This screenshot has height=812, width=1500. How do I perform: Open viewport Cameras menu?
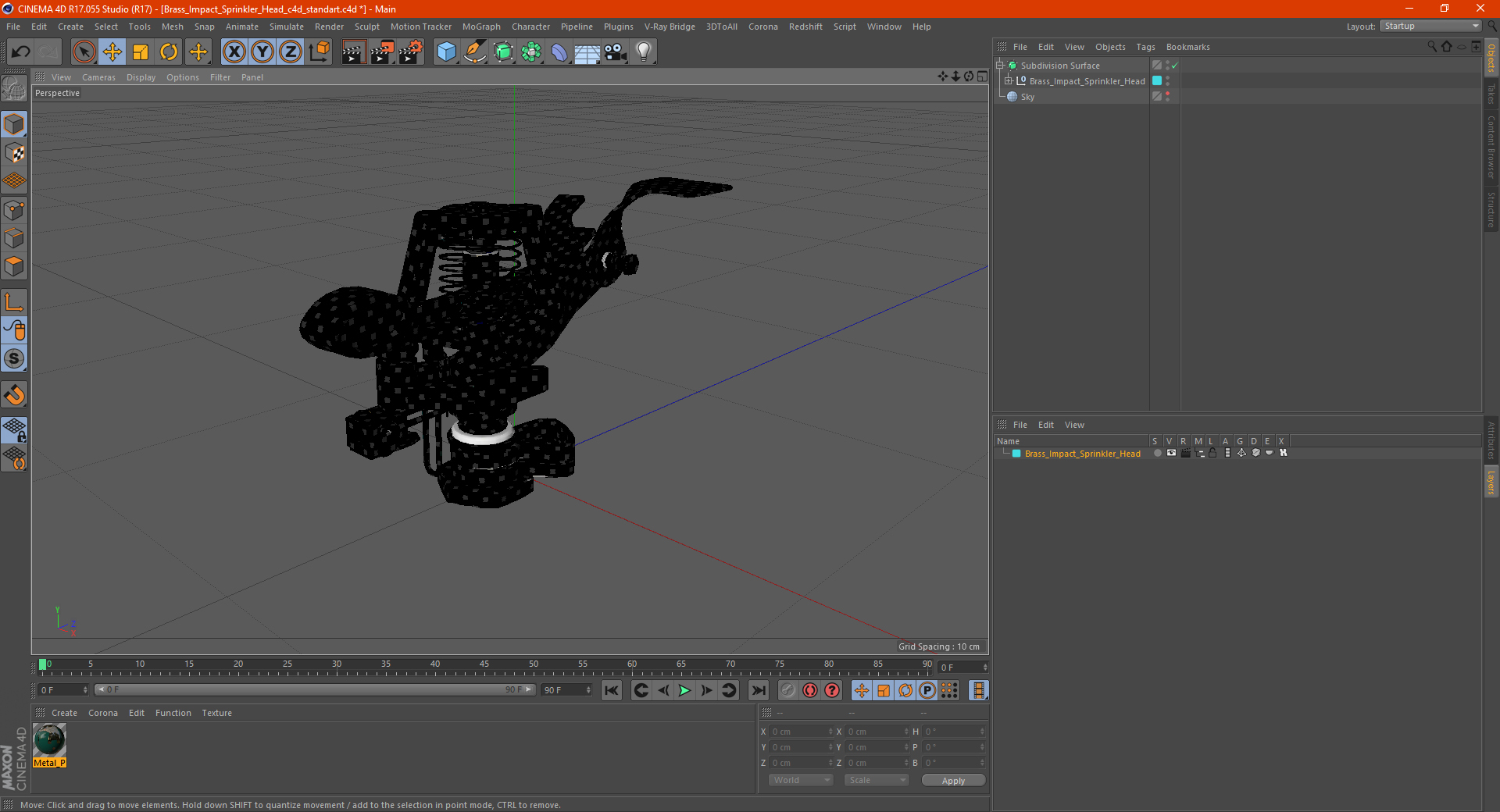(98, 77)
